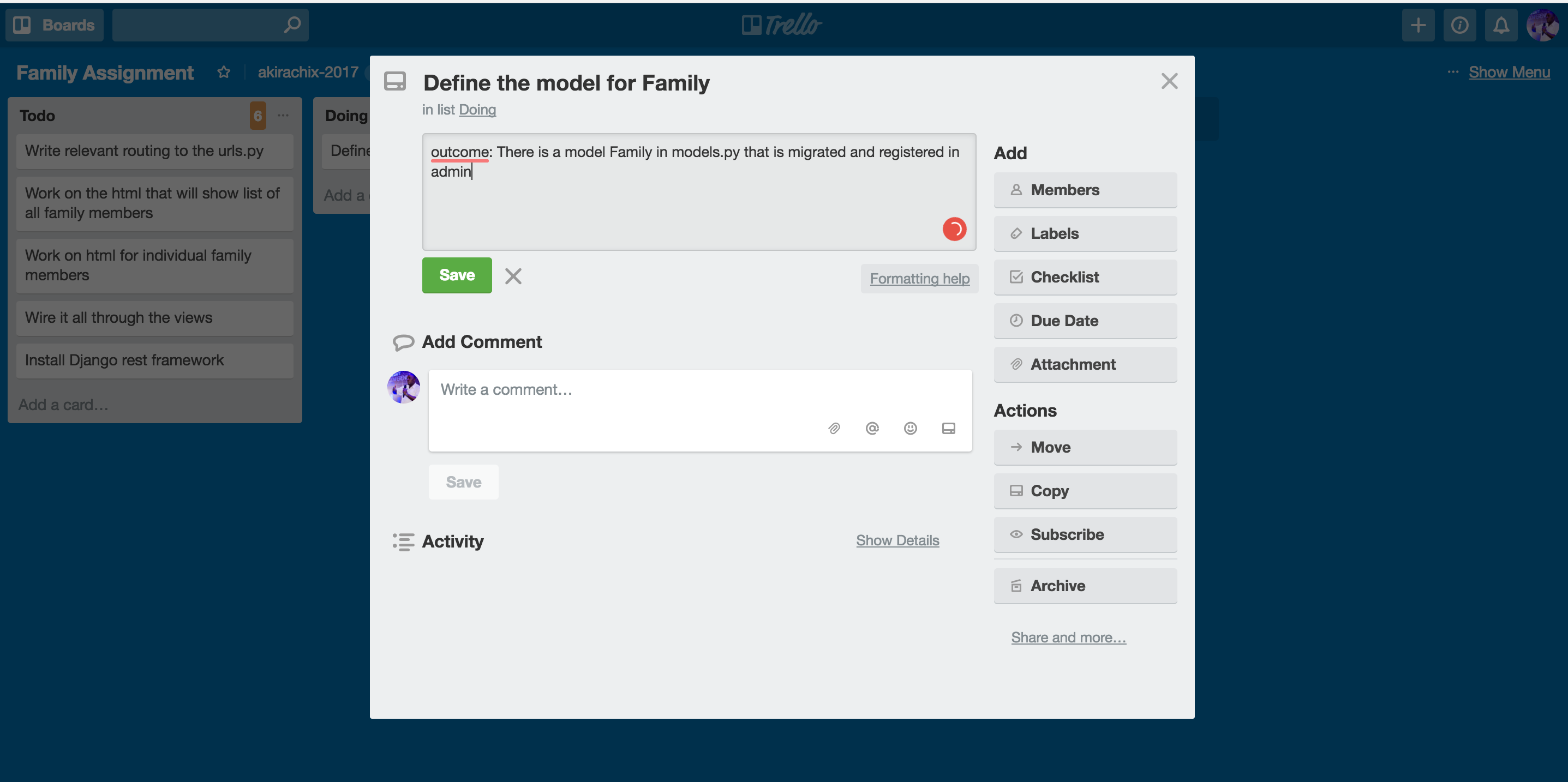The height and width of the screenshot is (782, 1568).
Task: Discard description edits with the X icon
Action: pos(513,276)
